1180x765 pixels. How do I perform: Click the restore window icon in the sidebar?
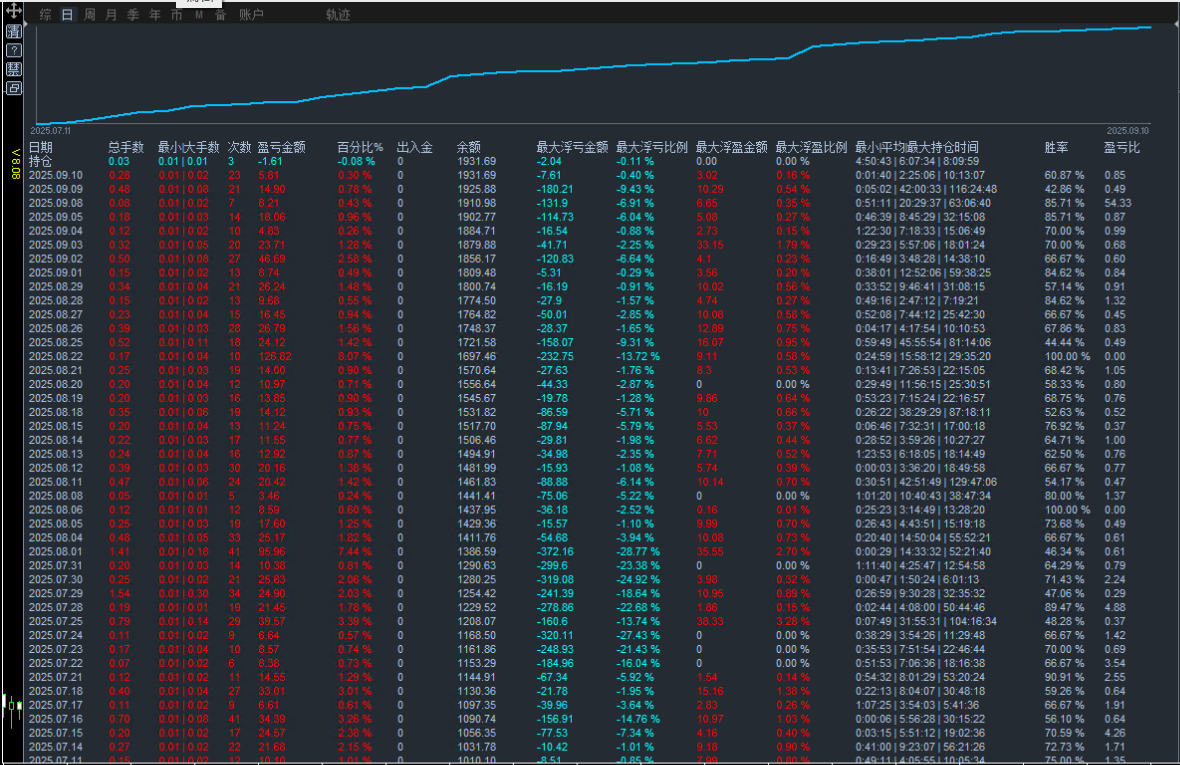click(14, 88)
